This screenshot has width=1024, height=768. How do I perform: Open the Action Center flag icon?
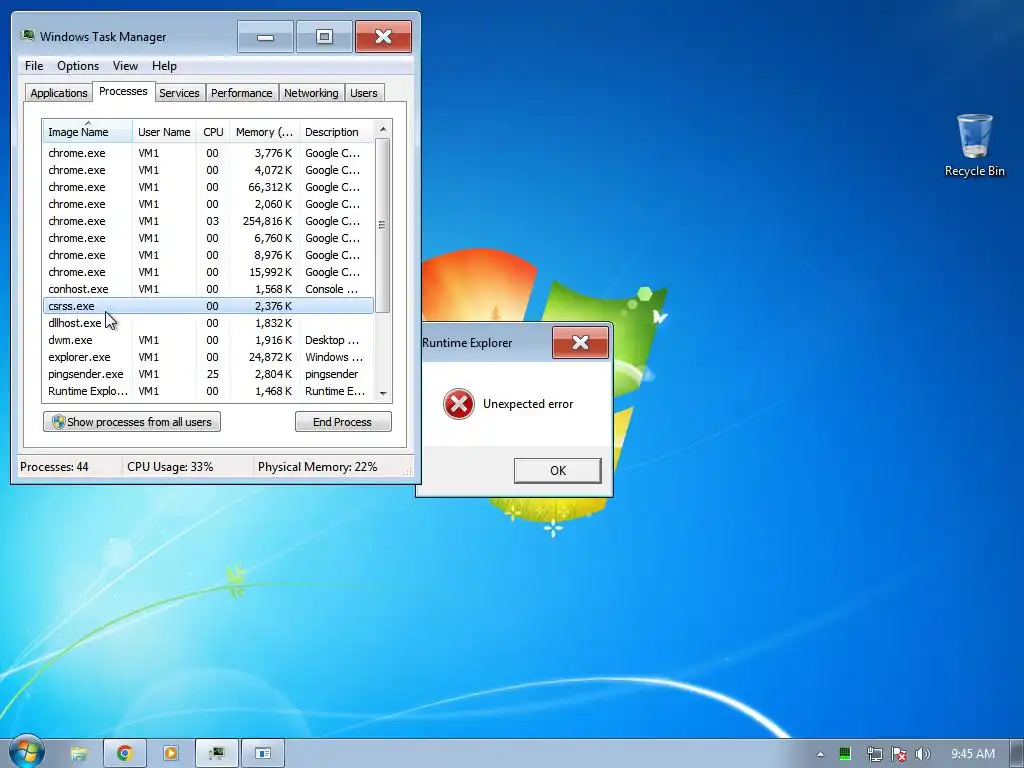coord(899,754)
